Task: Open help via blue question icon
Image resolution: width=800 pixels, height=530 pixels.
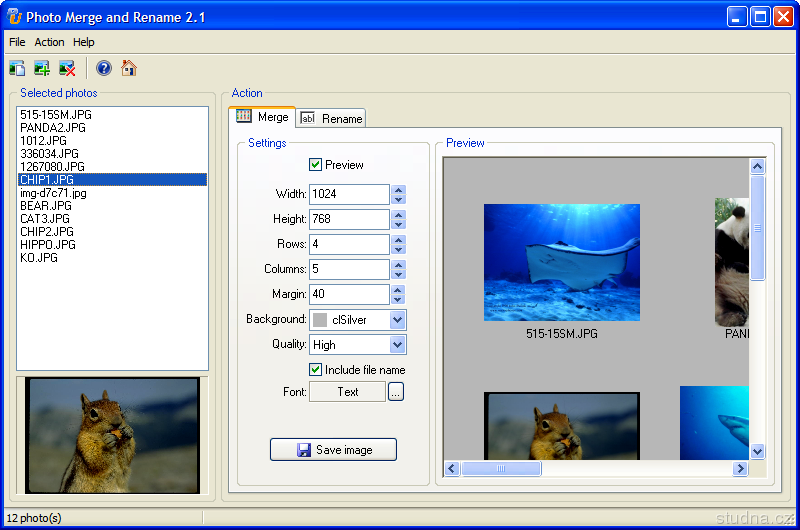Action: click(104, 68)
